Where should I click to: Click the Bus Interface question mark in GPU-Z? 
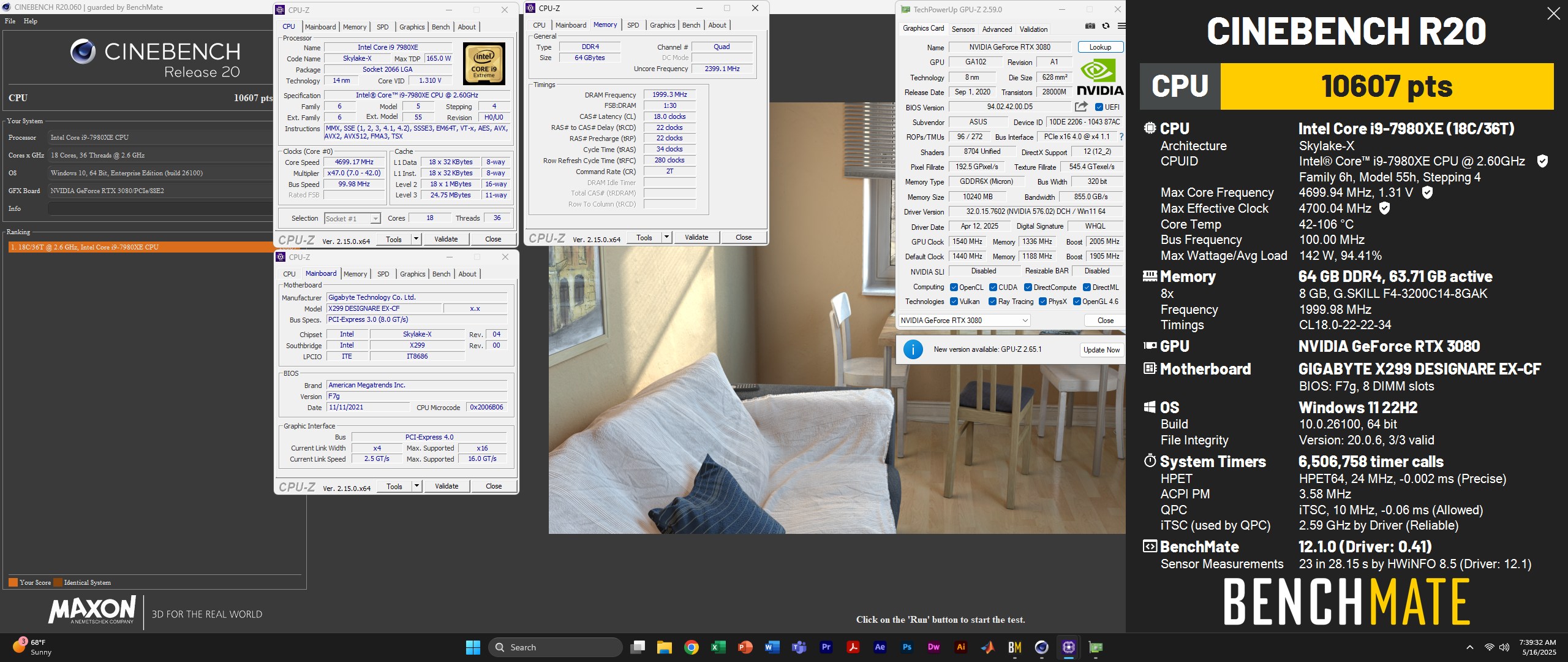click(1121, 137)
